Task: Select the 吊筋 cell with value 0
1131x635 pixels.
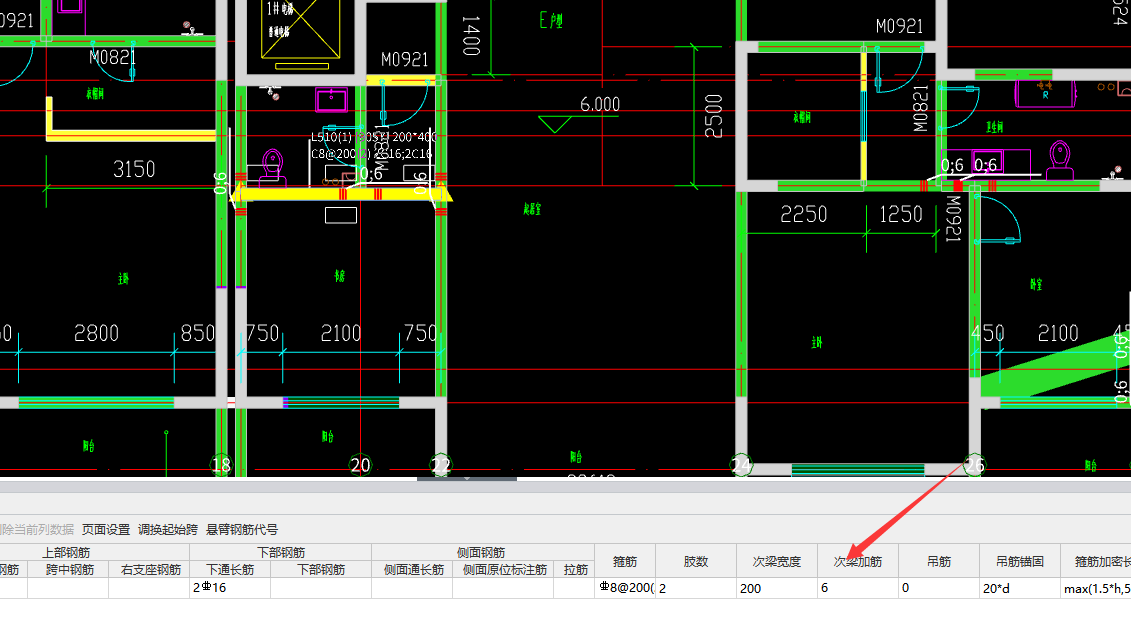Action: pyautogui.click(x=938, y=588)
